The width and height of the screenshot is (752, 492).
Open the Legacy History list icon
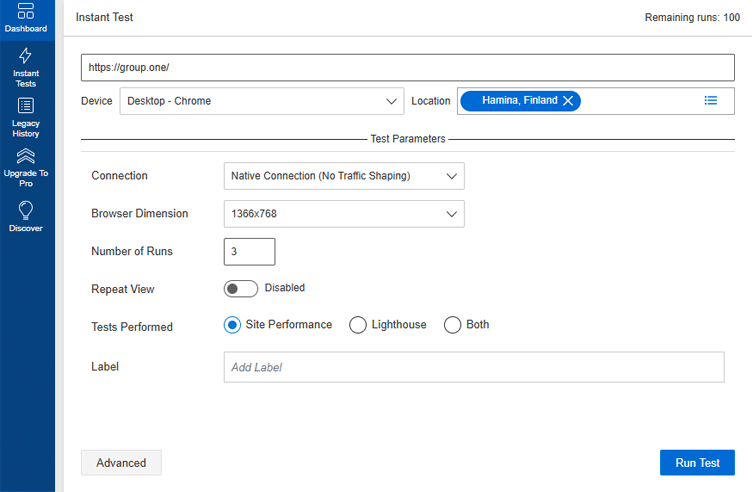[x=26, y=106]
